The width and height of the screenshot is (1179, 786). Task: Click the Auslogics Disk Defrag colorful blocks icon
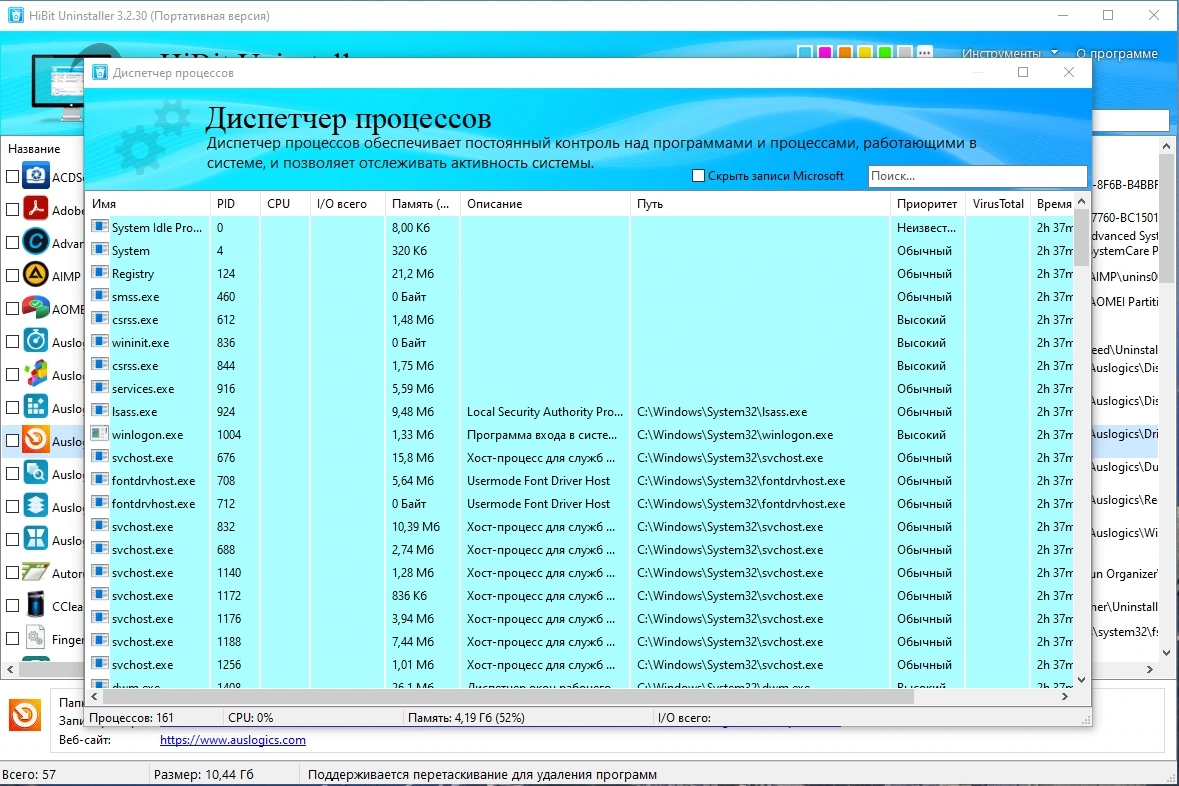(35, 375)
